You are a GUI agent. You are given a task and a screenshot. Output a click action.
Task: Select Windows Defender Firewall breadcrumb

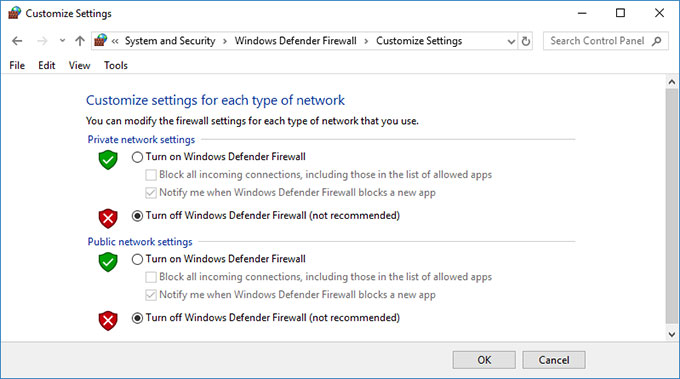(295, 41)
